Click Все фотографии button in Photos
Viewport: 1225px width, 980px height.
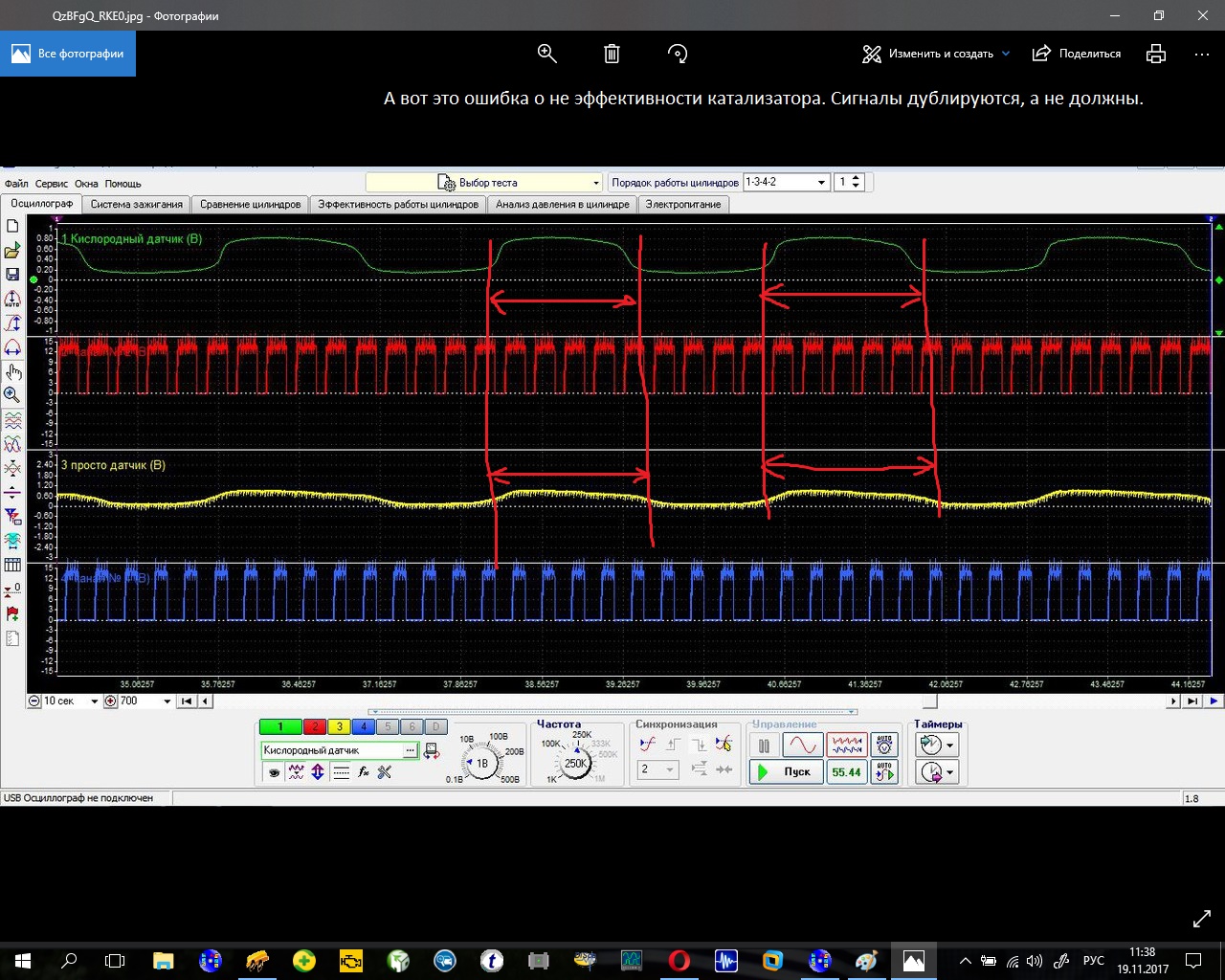coord(68,54)
